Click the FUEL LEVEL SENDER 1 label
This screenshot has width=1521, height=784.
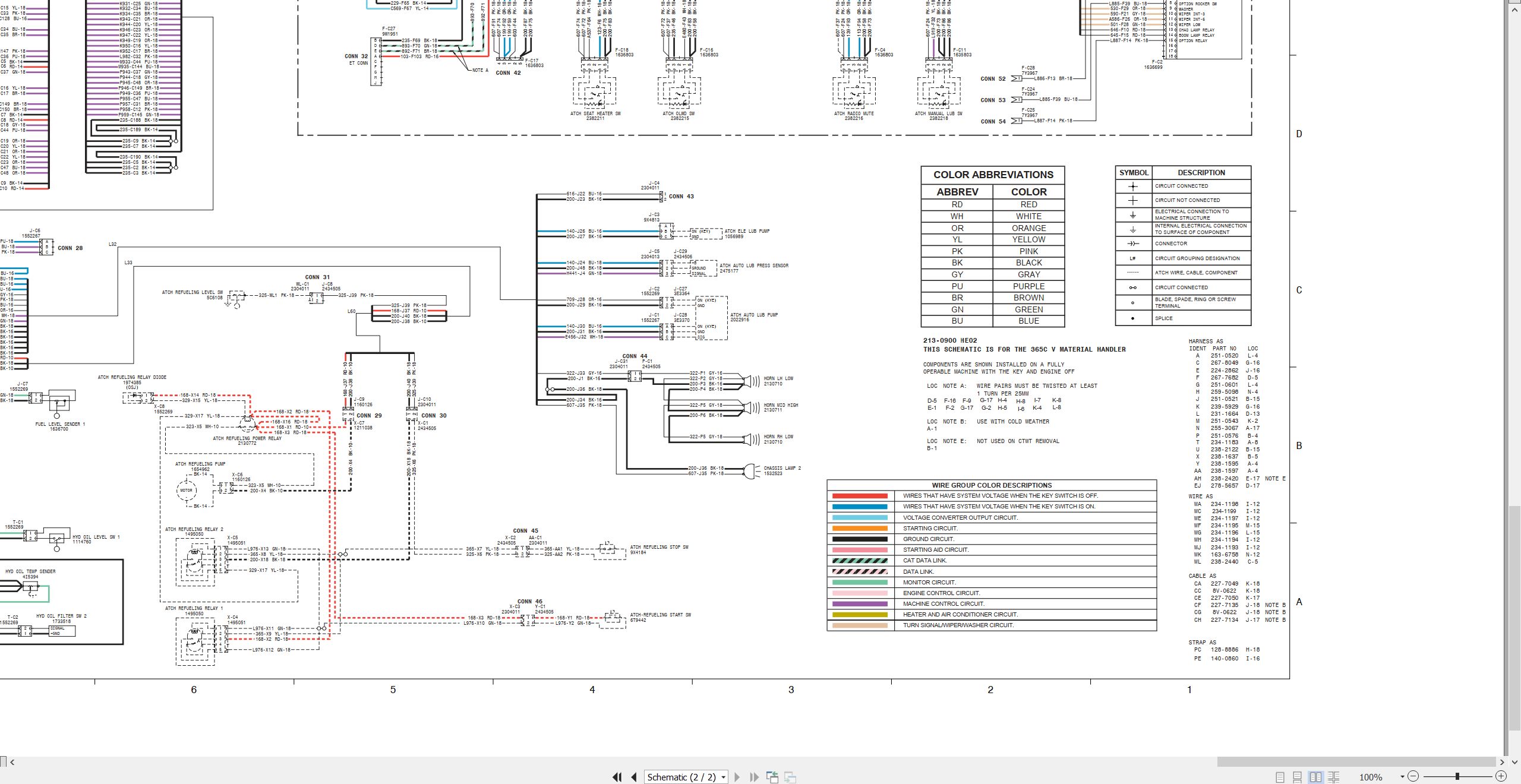[60, 424]
